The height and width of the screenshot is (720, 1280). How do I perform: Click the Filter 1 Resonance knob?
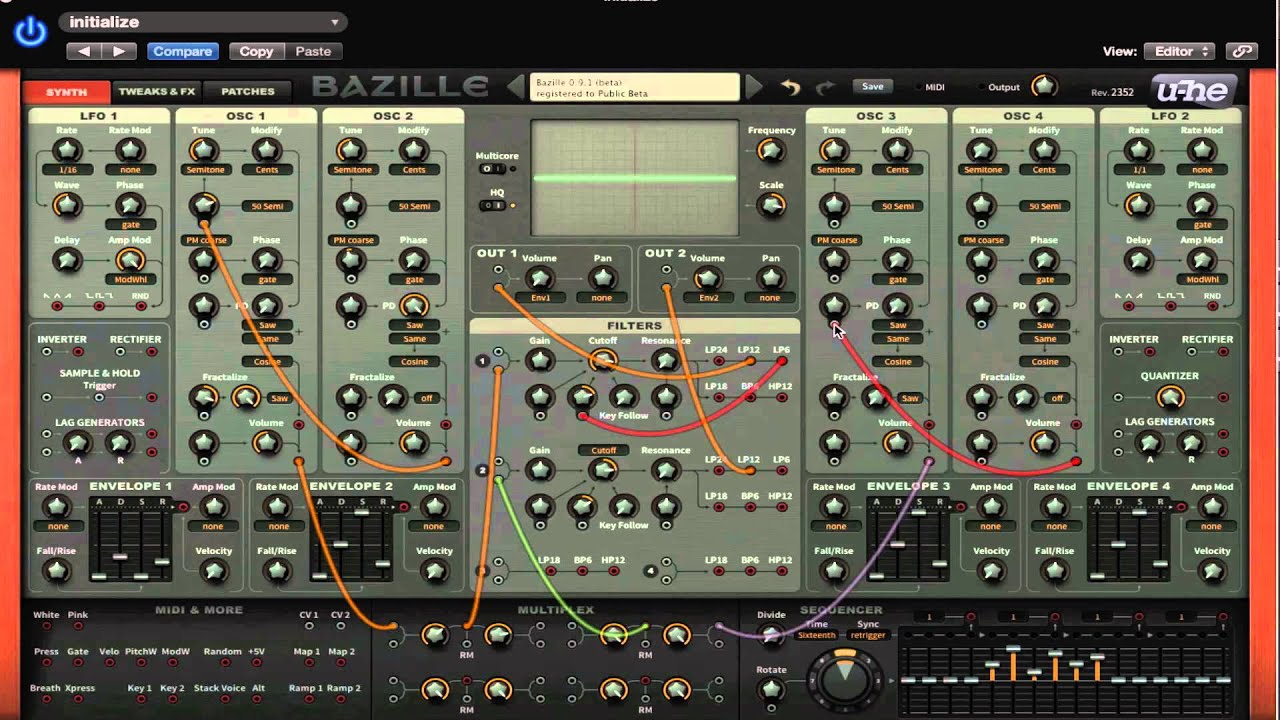coord(665,361)
